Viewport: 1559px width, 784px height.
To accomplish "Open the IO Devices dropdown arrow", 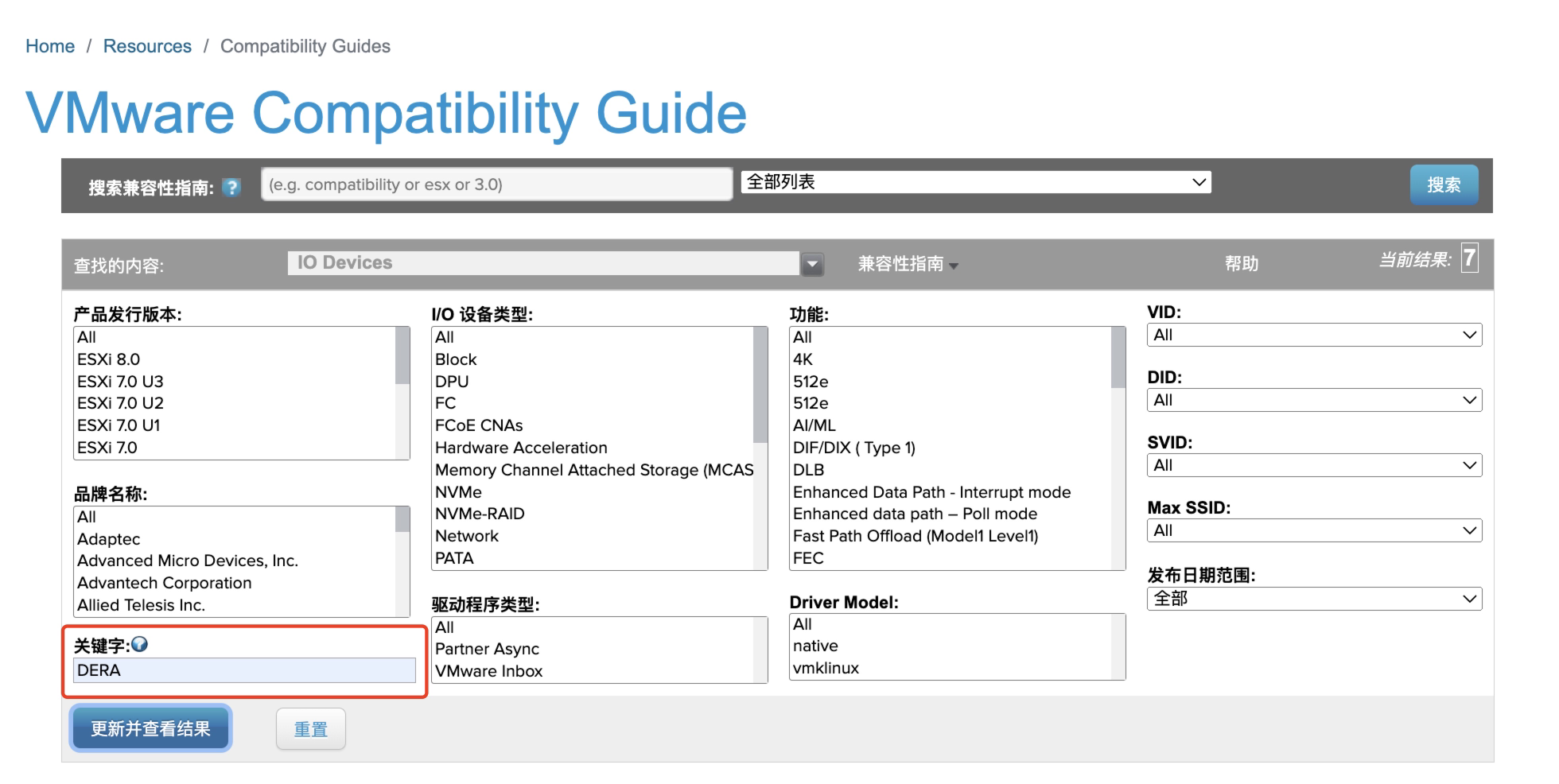I will (x=812, y=264).
